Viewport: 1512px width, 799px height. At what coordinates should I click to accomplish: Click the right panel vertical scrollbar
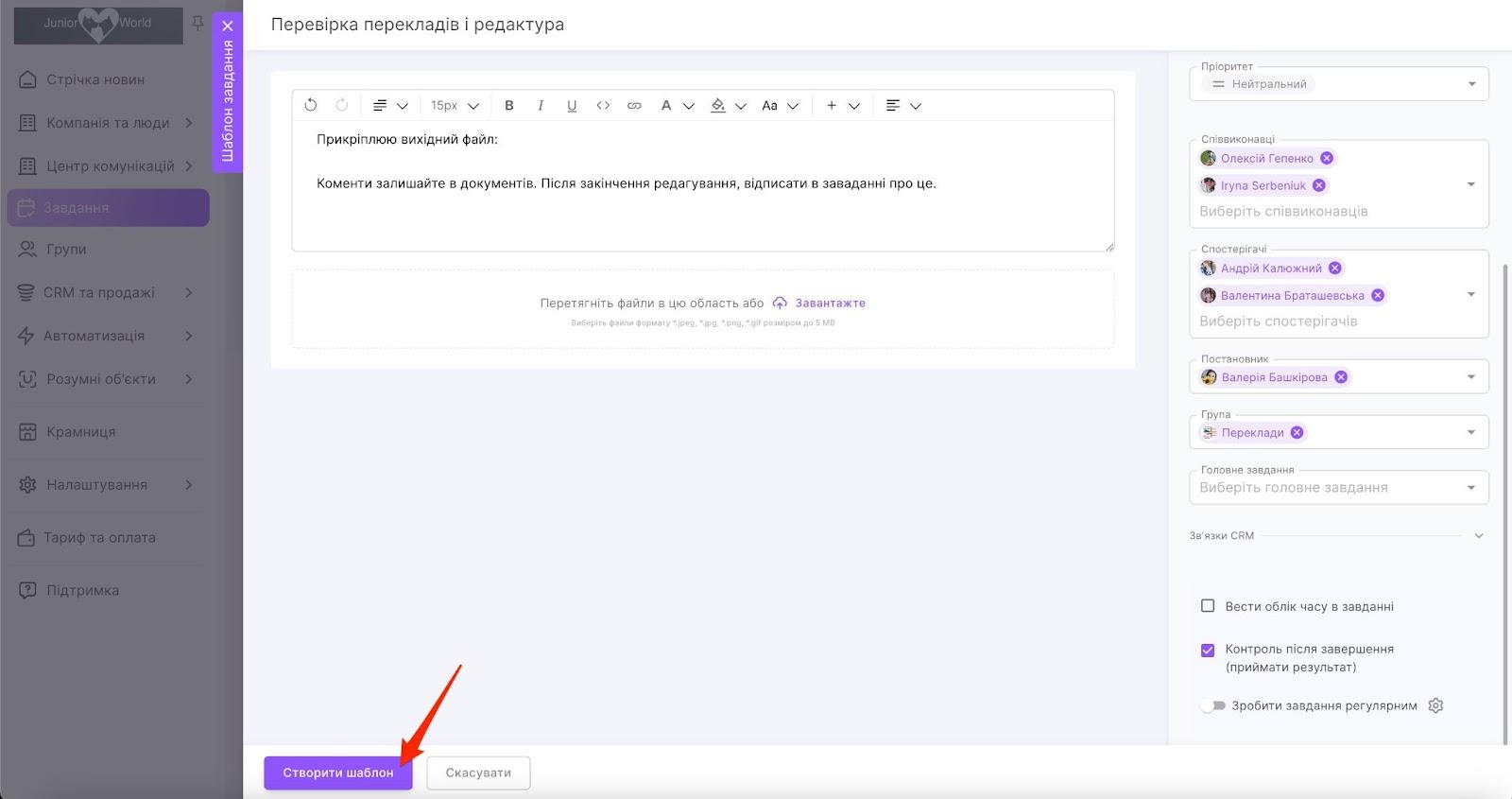[1505, 504]
